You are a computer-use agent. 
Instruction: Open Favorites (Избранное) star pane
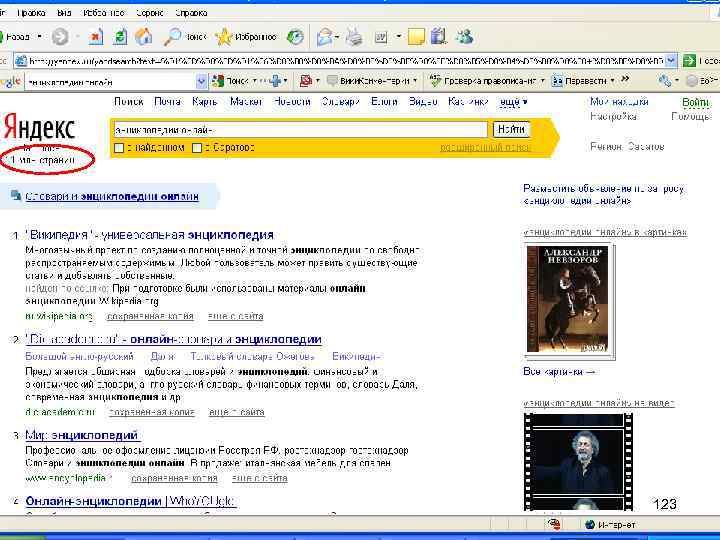tap(246, 37)
